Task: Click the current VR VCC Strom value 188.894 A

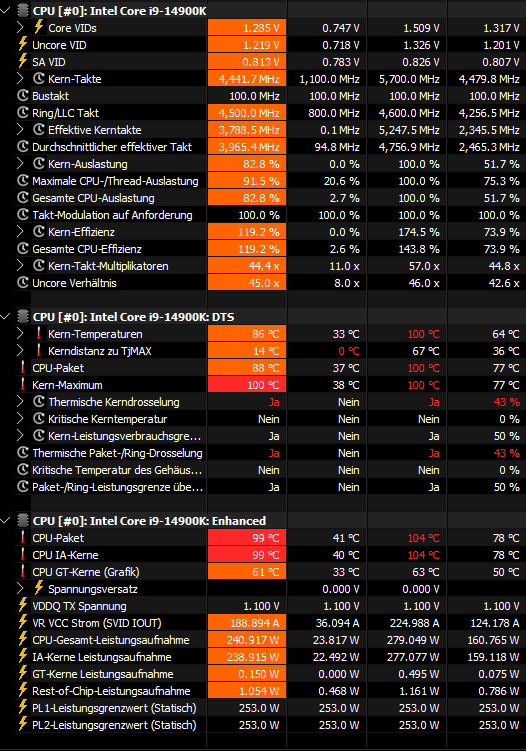Action: (253, 623)
